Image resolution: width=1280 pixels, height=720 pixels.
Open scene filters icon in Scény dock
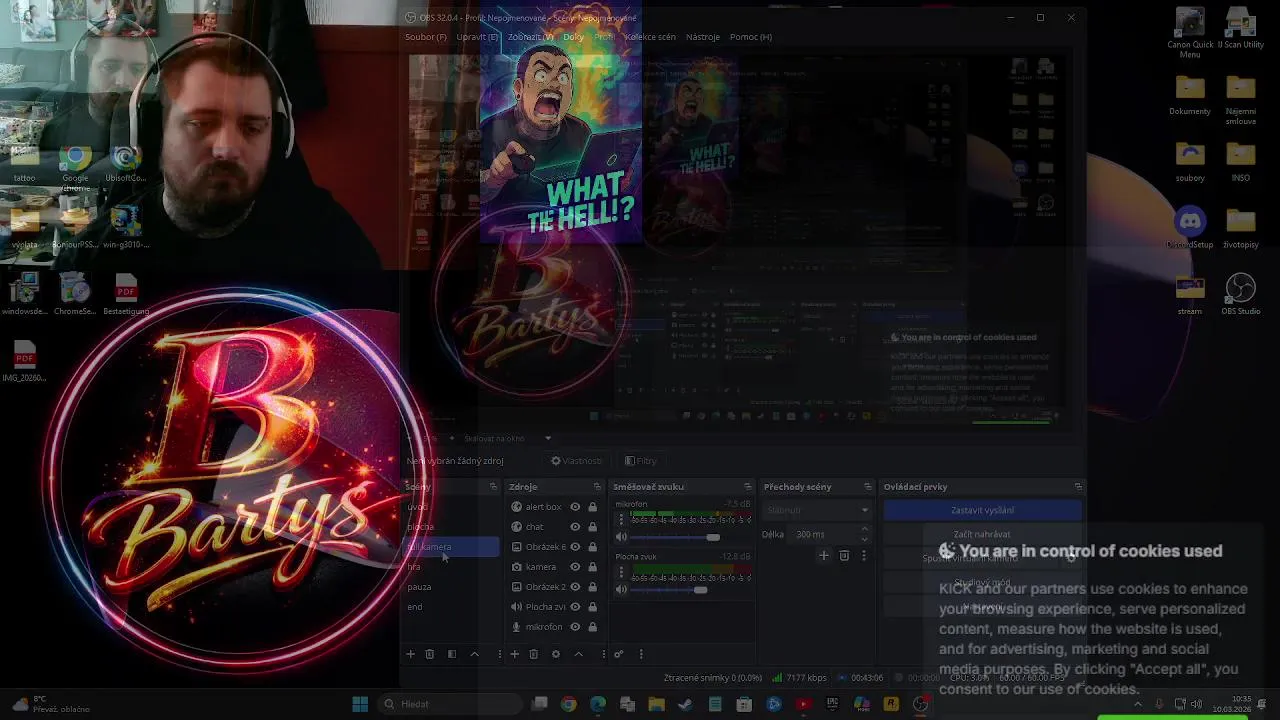[x=452, y=654]
